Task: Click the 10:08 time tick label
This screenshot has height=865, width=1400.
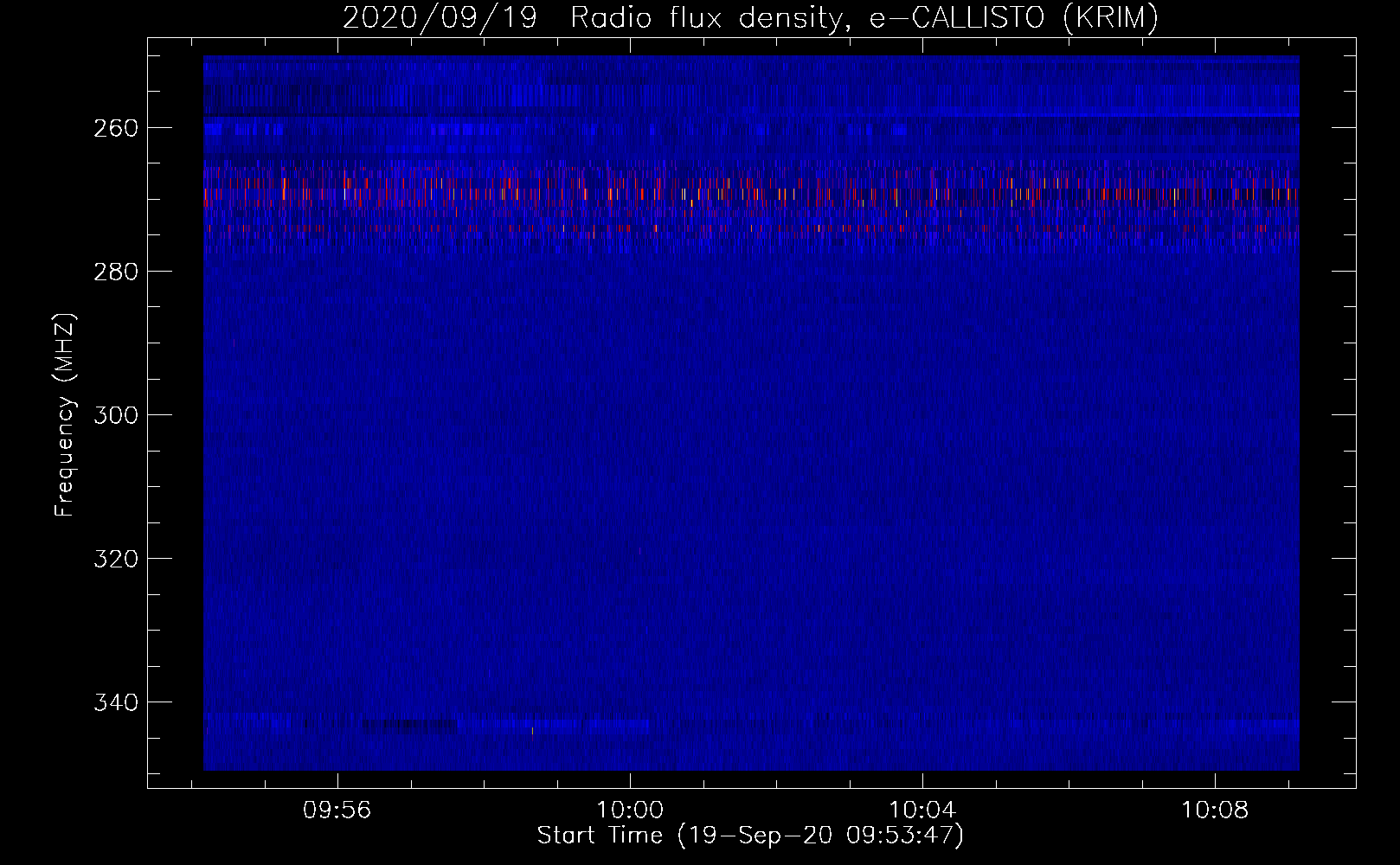Action: pos(1215,811)
